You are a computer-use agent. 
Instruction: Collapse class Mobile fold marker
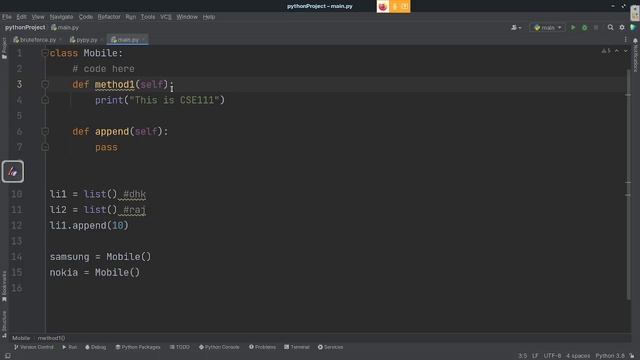pyautogui.click(x=45, y=53)
